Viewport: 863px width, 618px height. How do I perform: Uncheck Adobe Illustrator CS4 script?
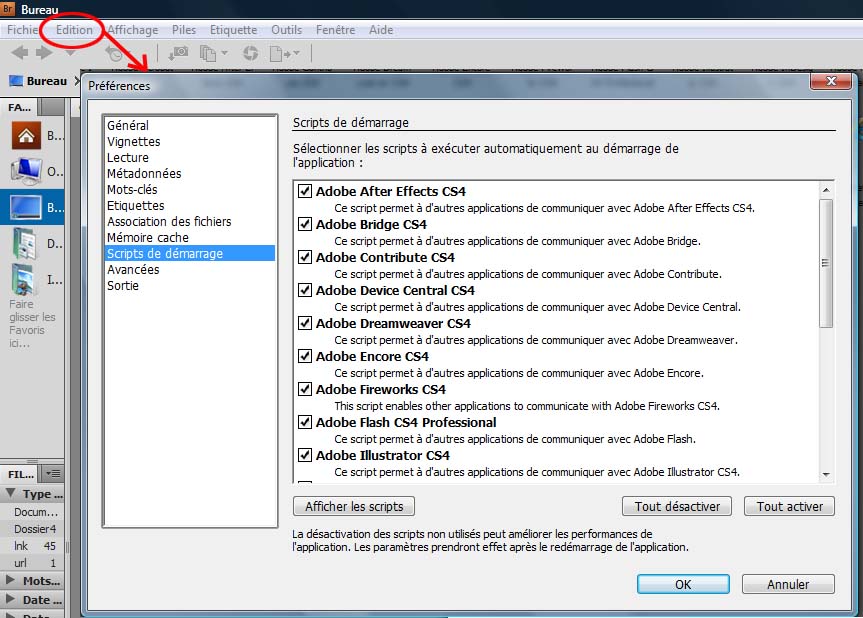click(305, 455)
